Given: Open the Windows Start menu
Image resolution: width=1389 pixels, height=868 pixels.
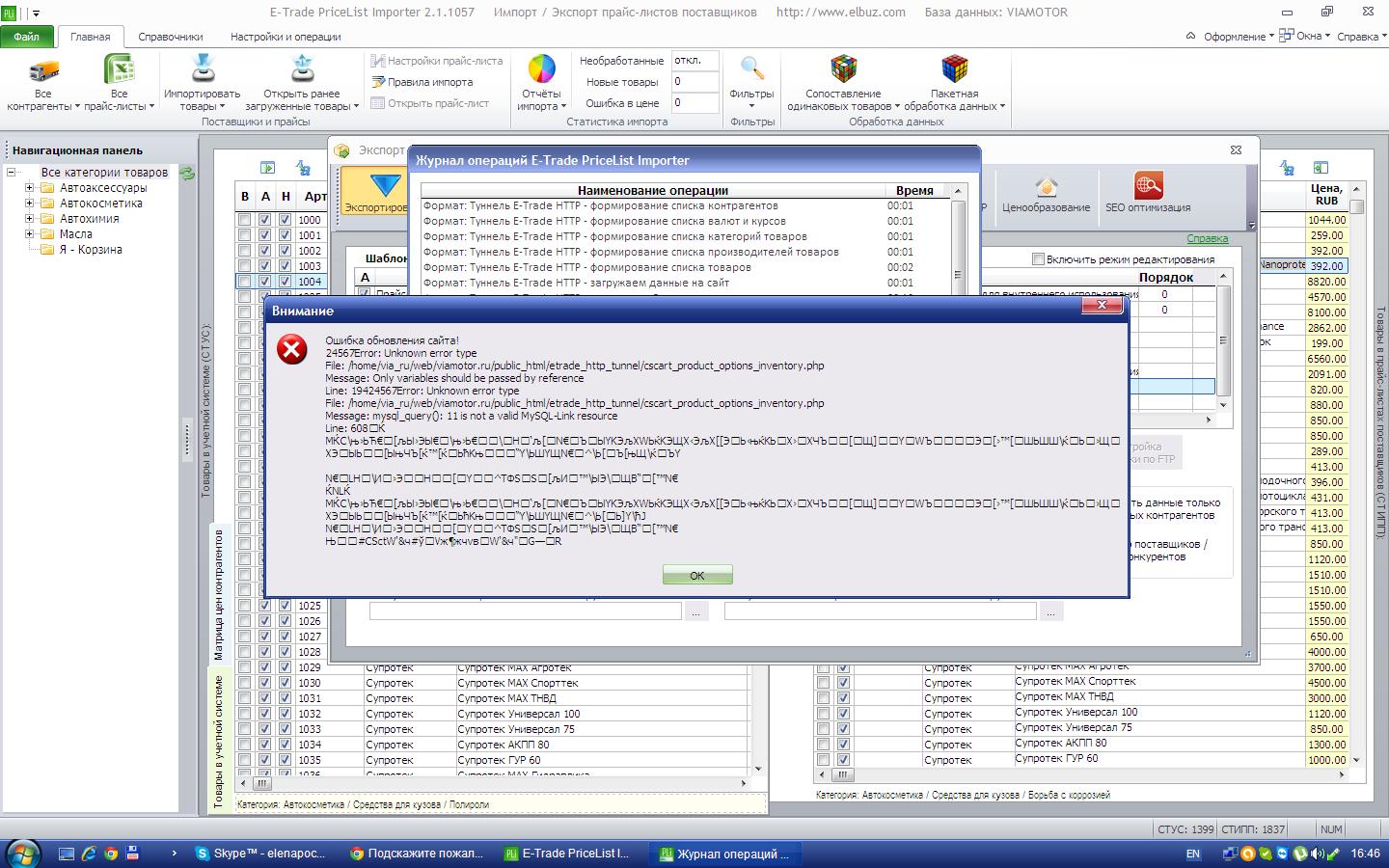Looking at the screenshot, I should pos(22,854).
